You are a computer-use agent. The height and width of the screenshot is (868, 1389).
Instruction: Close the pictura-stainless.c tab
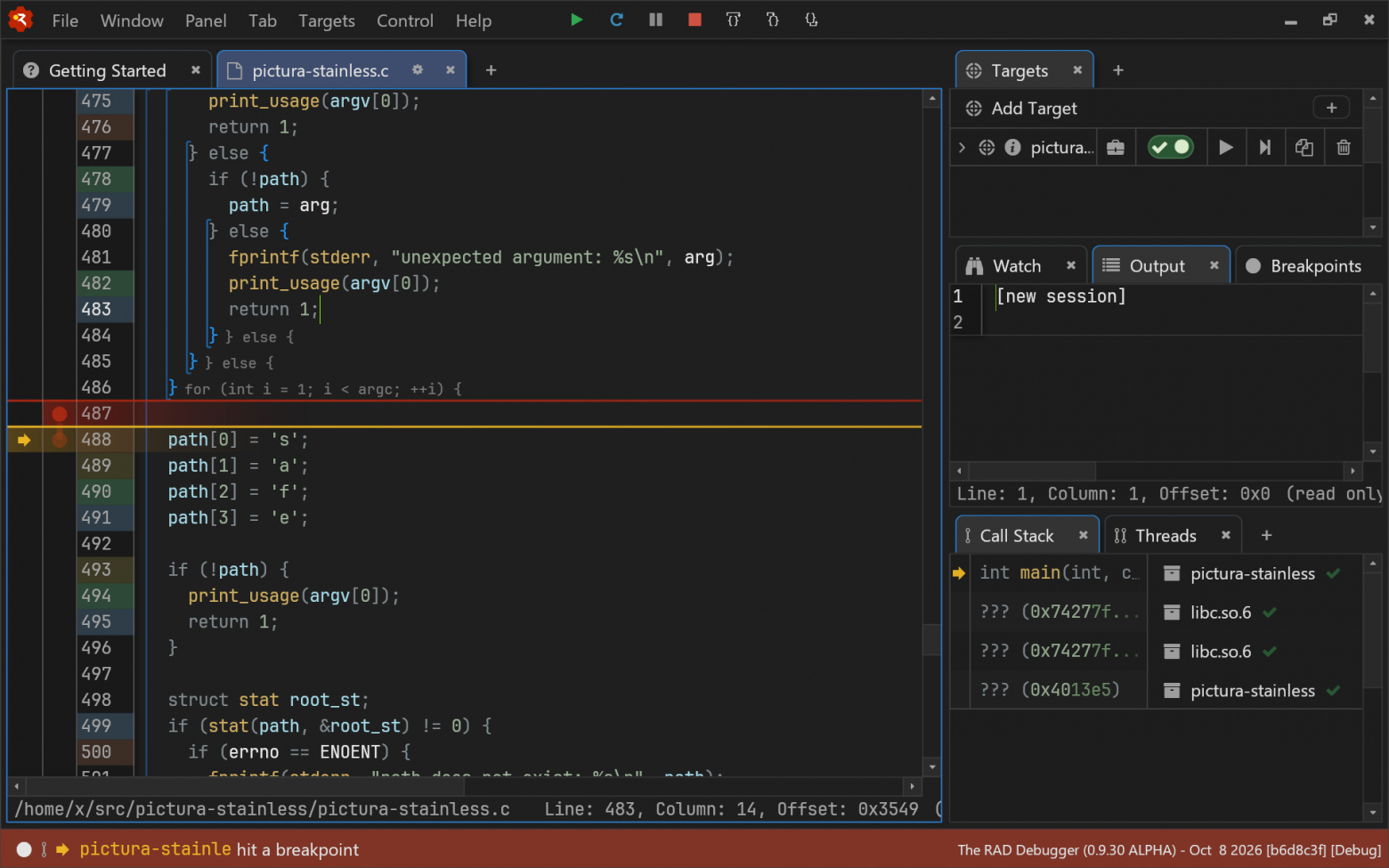451,69
